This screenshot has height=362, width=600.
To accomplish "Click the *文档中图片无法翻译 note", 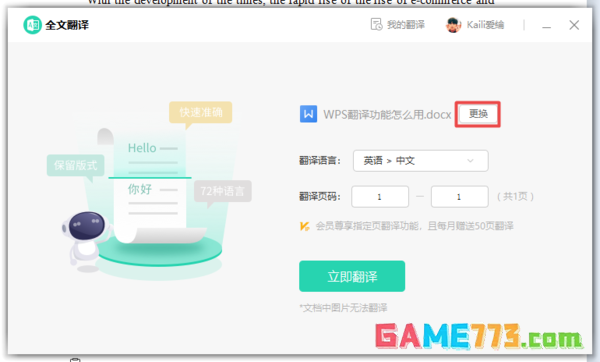I will (343, 308).
